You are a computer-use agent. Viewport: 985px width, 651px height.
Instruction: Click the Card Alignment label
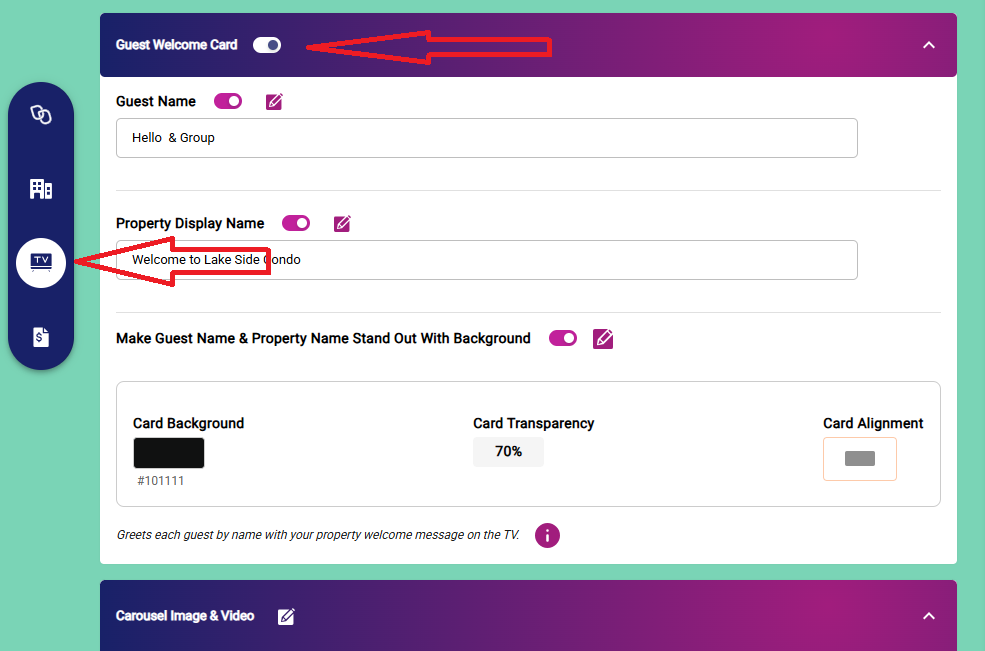[x=873, y=424]
